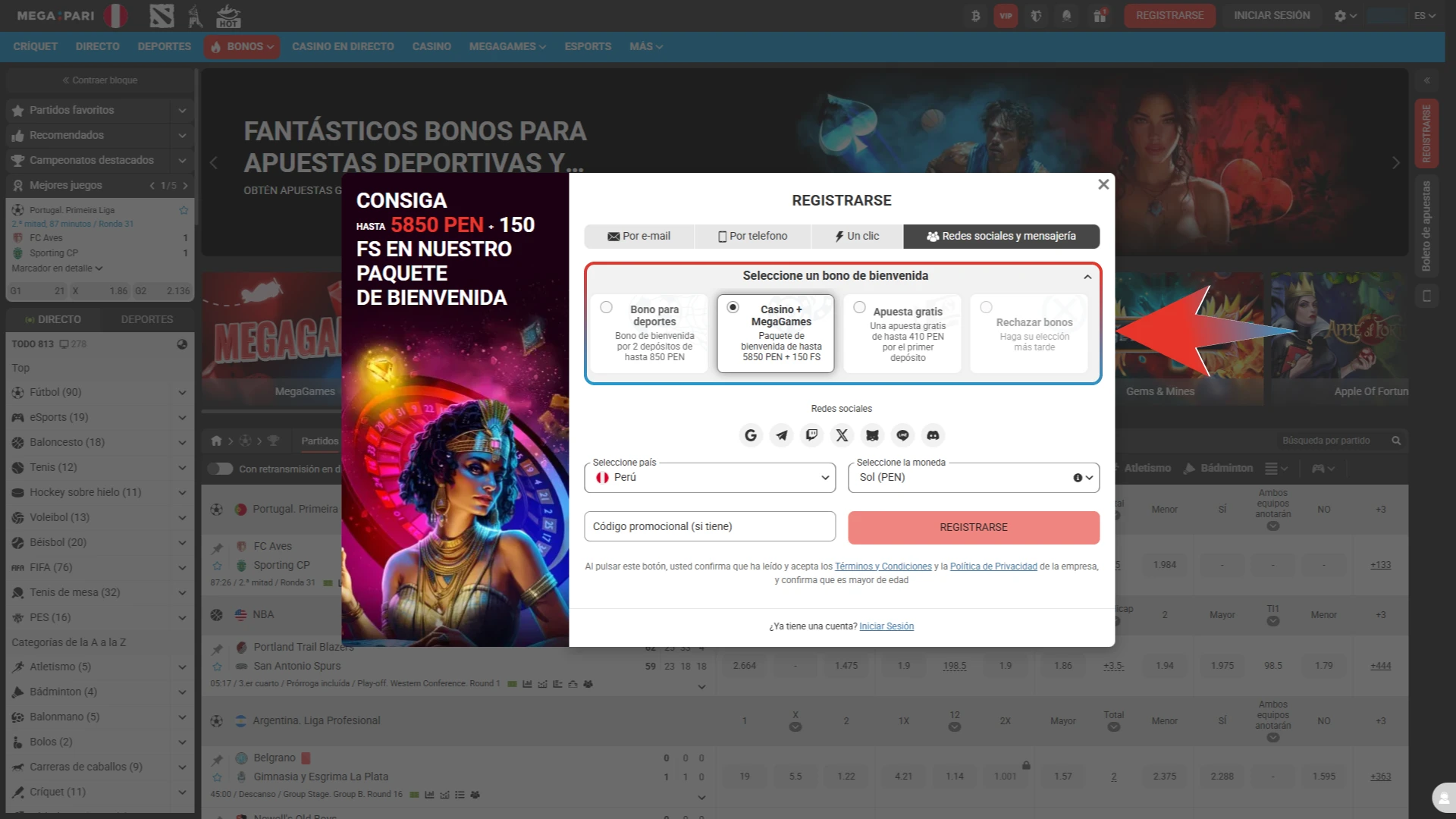Sign up with Discord icon
The image size is (1456, 819).
pyautogui.click(x=933, y=435)
